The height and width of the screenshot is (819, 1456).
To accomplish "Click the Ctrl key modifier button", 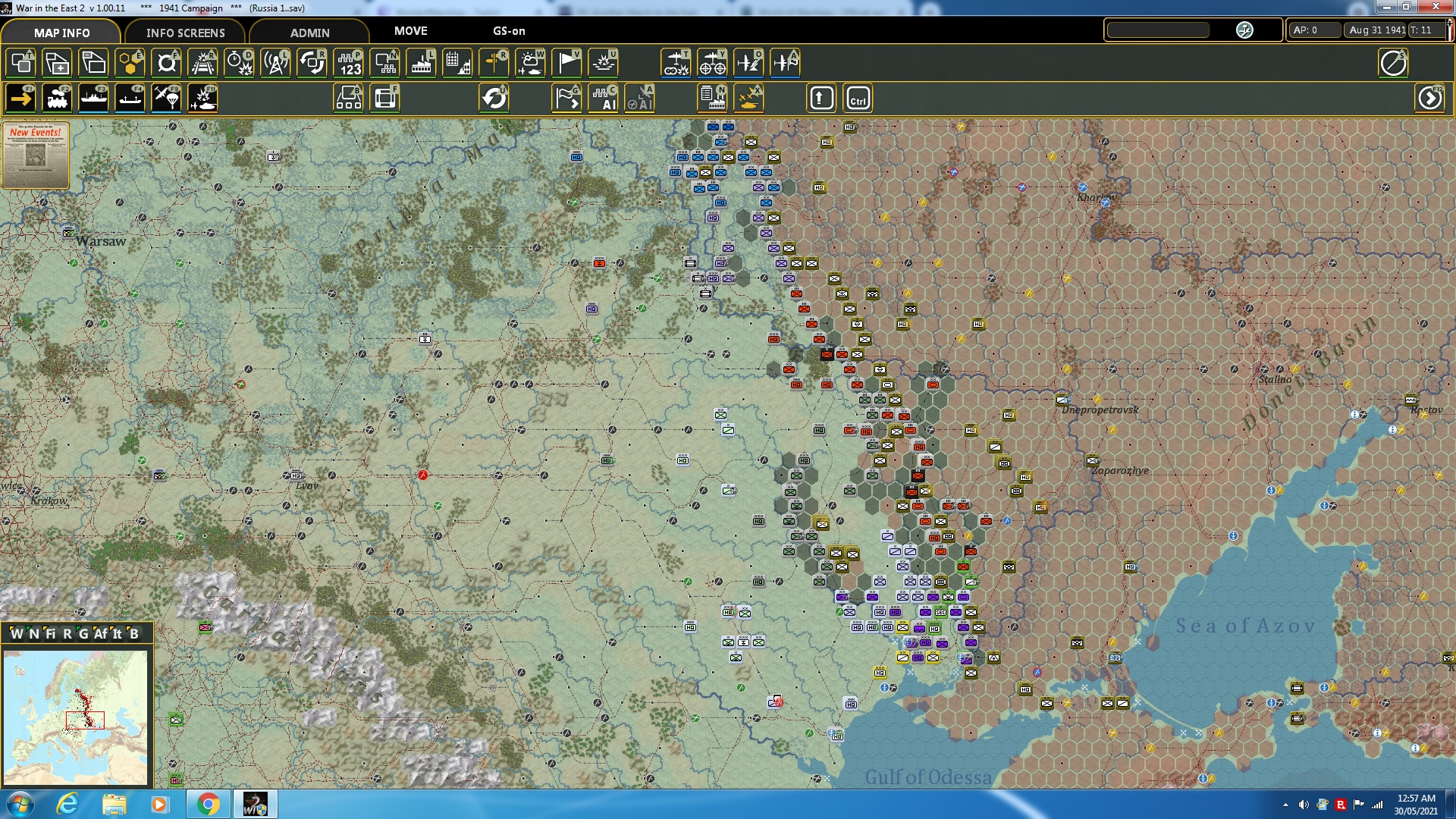I will [858, 99].
